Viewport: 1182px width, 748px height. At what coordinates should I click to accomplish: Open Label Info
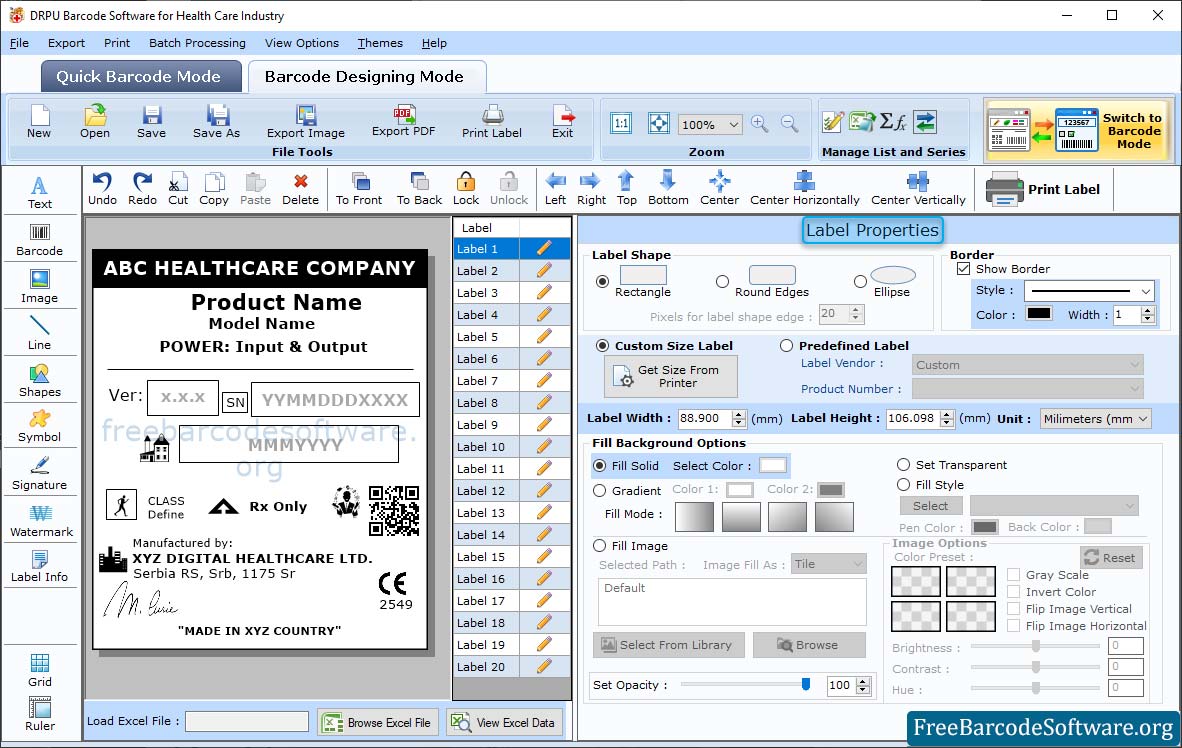point(39,566)
